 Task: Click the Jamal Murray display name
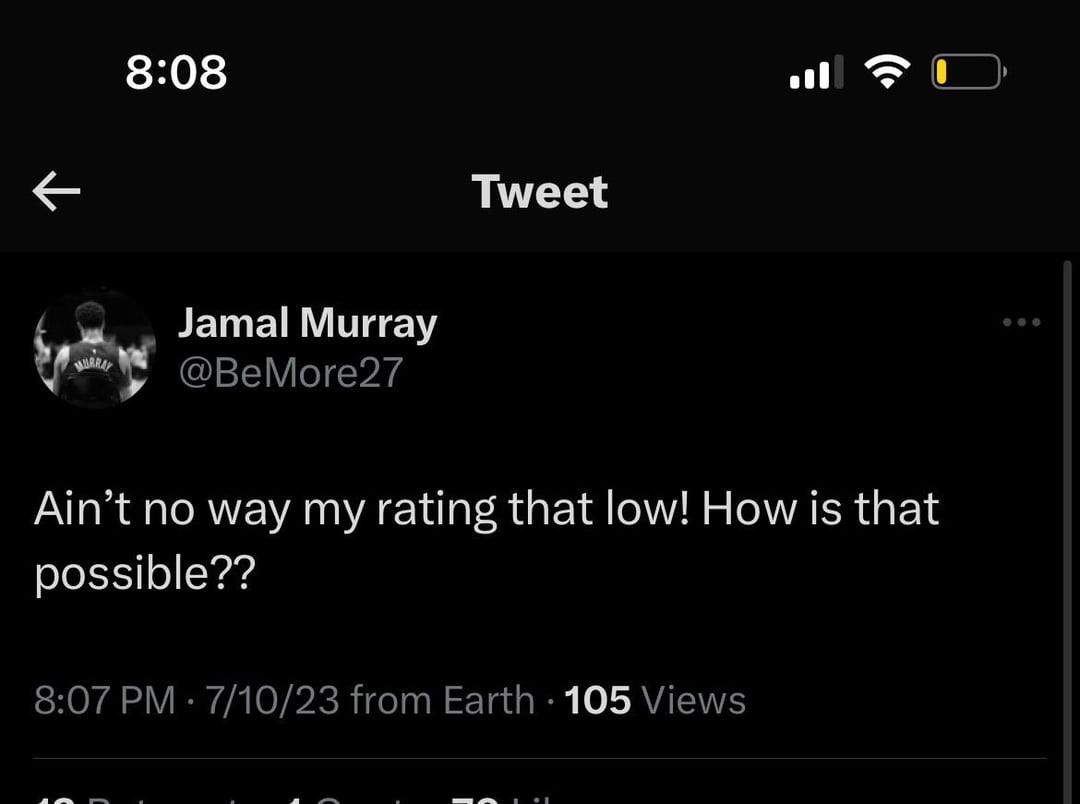tap(307, 323)
